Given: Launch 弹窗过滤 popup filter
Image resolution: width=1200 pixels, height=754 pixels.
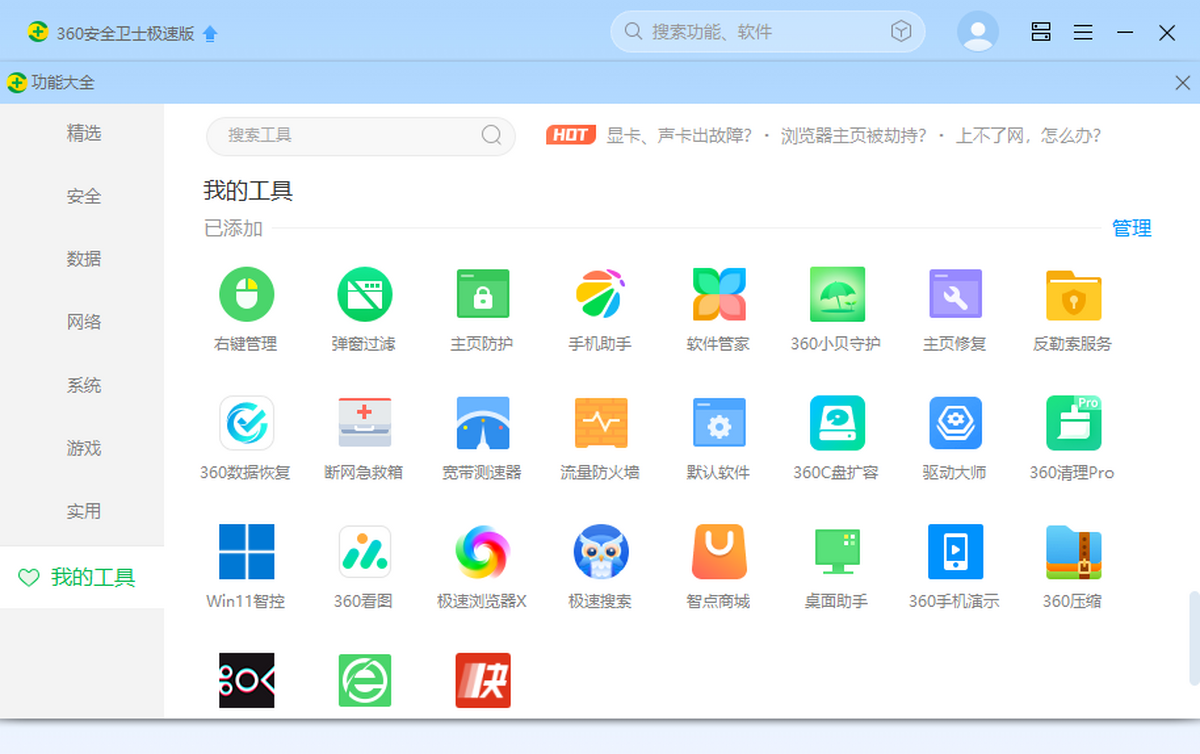Looking at the screenshot, I should click(364, 295).
